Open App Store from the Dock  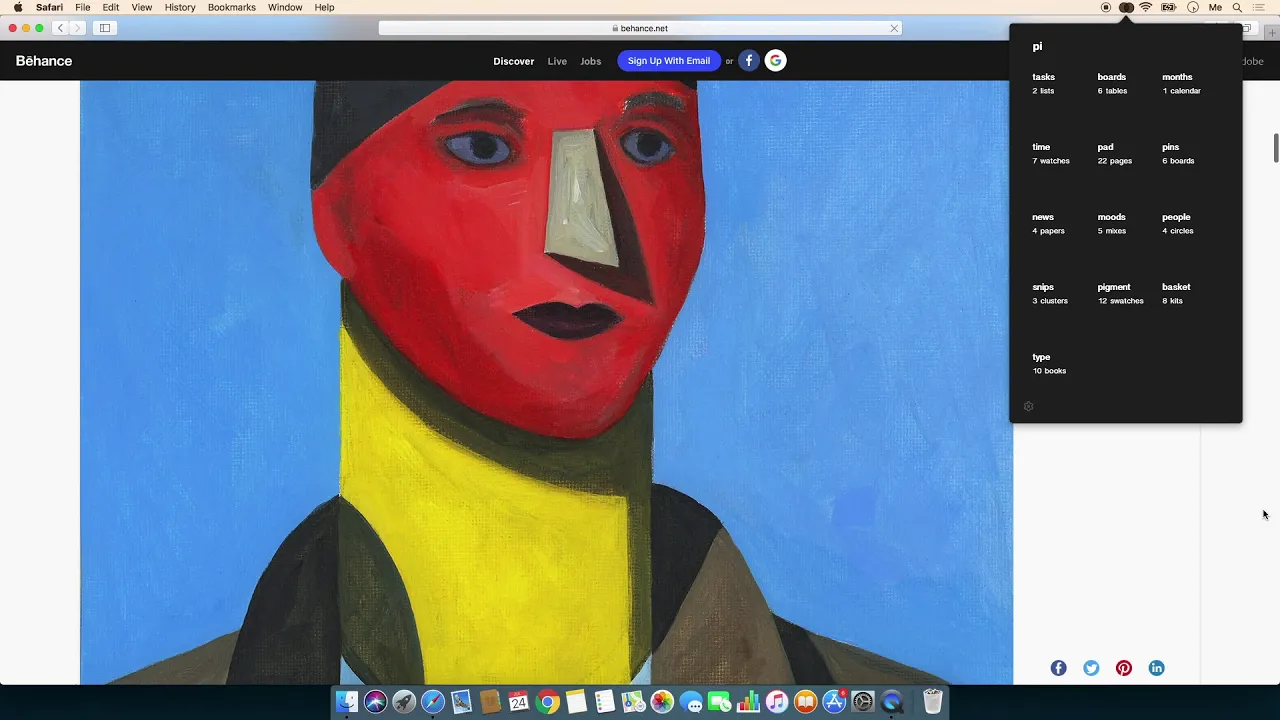click(834, 702)
